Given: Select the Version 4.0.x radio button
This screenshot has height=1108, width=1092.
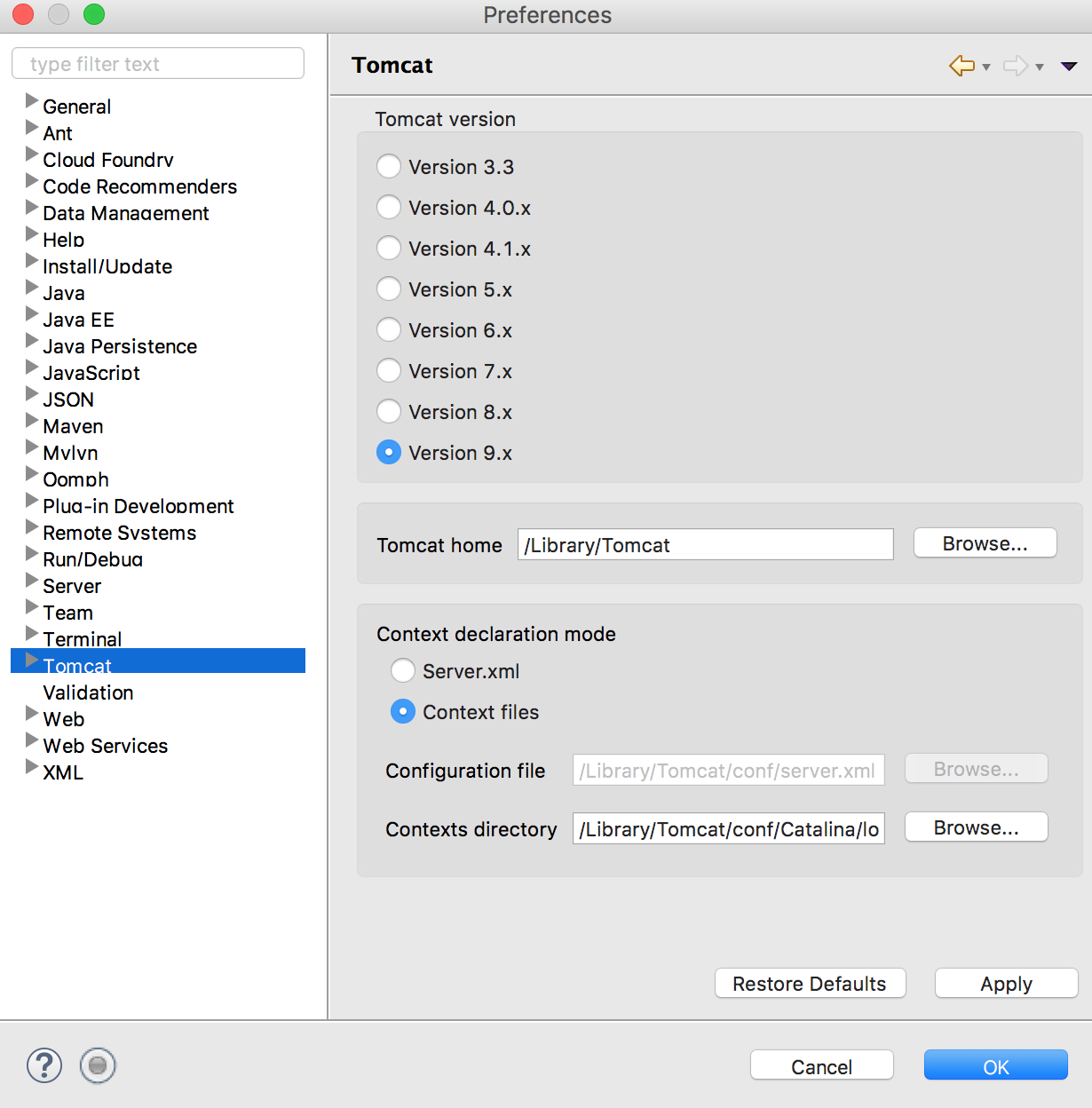Looking at the screenshot, I should pos(389,207).
